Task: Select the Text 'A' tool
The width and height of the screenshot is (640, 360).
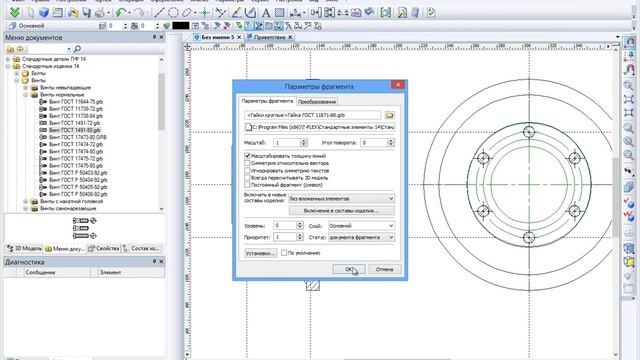Action: (x=266, y=13)
